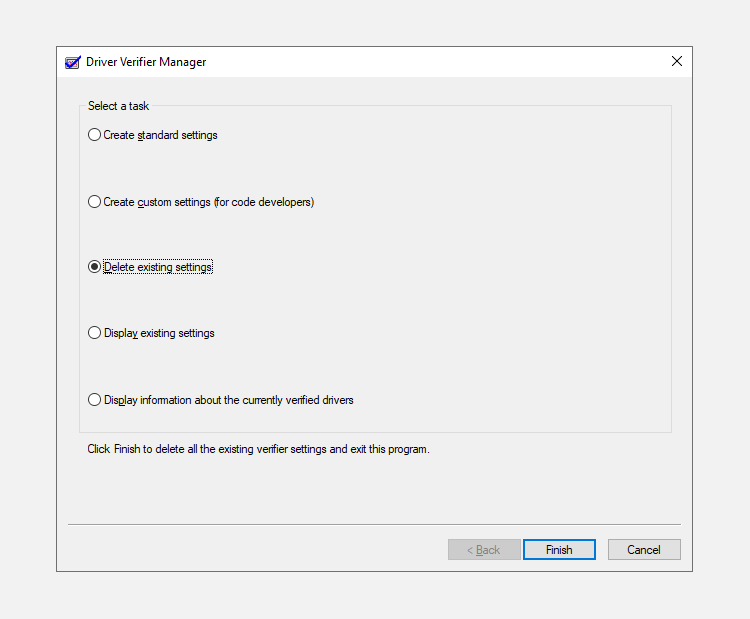Choose Create custom settings for code developers

[201, 202]
